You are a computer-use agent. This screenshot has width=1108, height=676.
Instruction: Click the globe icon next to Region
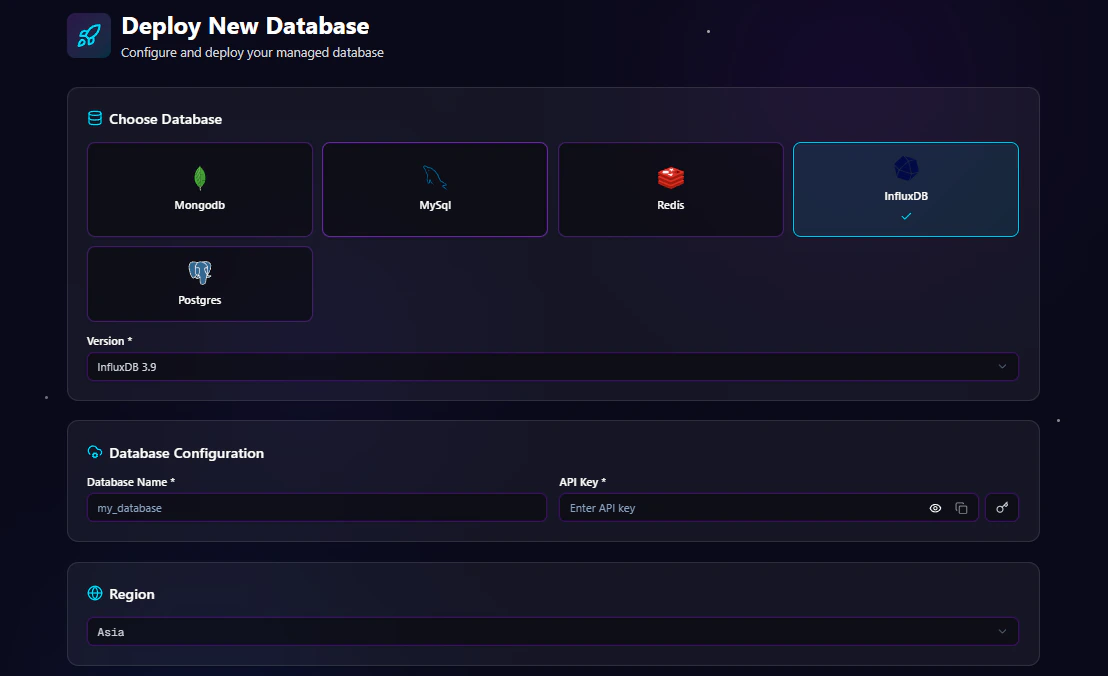click(95, 593)
